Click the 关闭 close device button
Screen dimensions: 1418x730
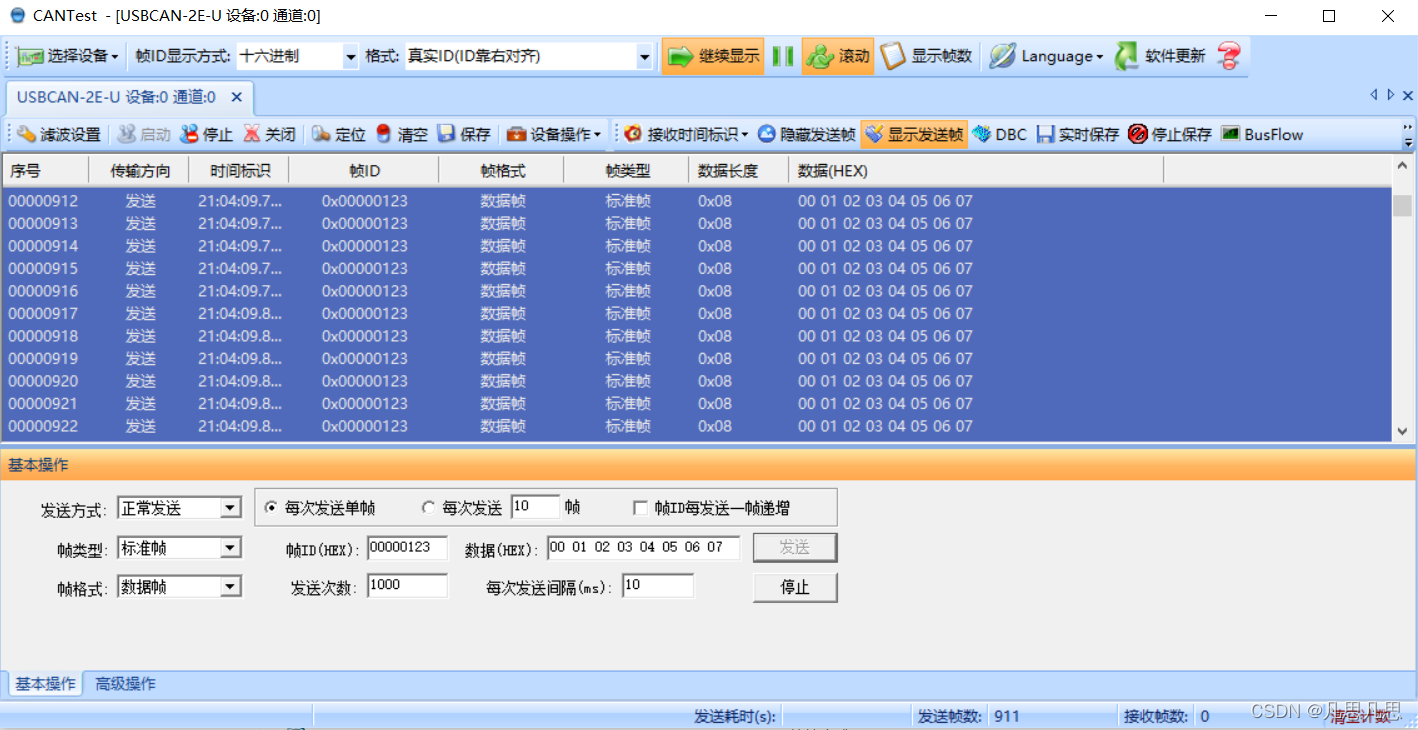click(269, 134)
